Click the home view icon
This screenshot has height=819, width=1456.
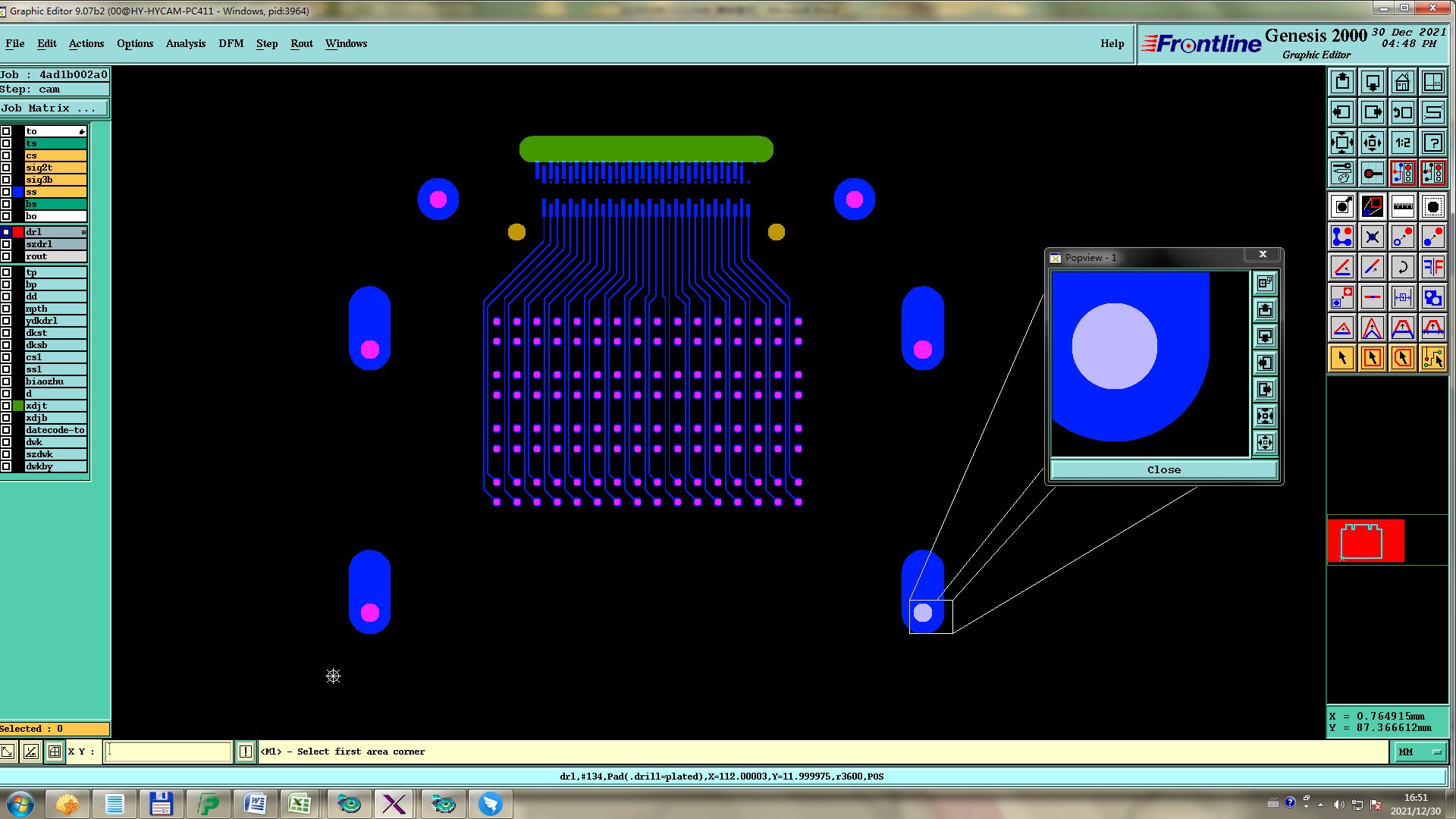(1402, 82)
